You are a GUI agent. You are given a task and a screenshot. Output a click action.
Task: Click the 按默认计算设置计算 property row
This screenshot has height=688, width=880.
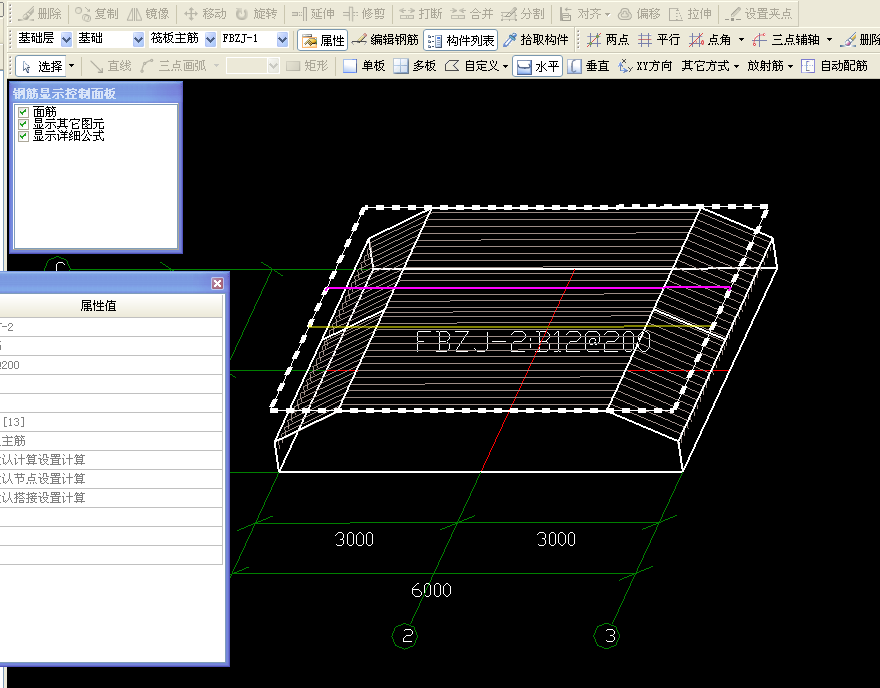point(111,460)
